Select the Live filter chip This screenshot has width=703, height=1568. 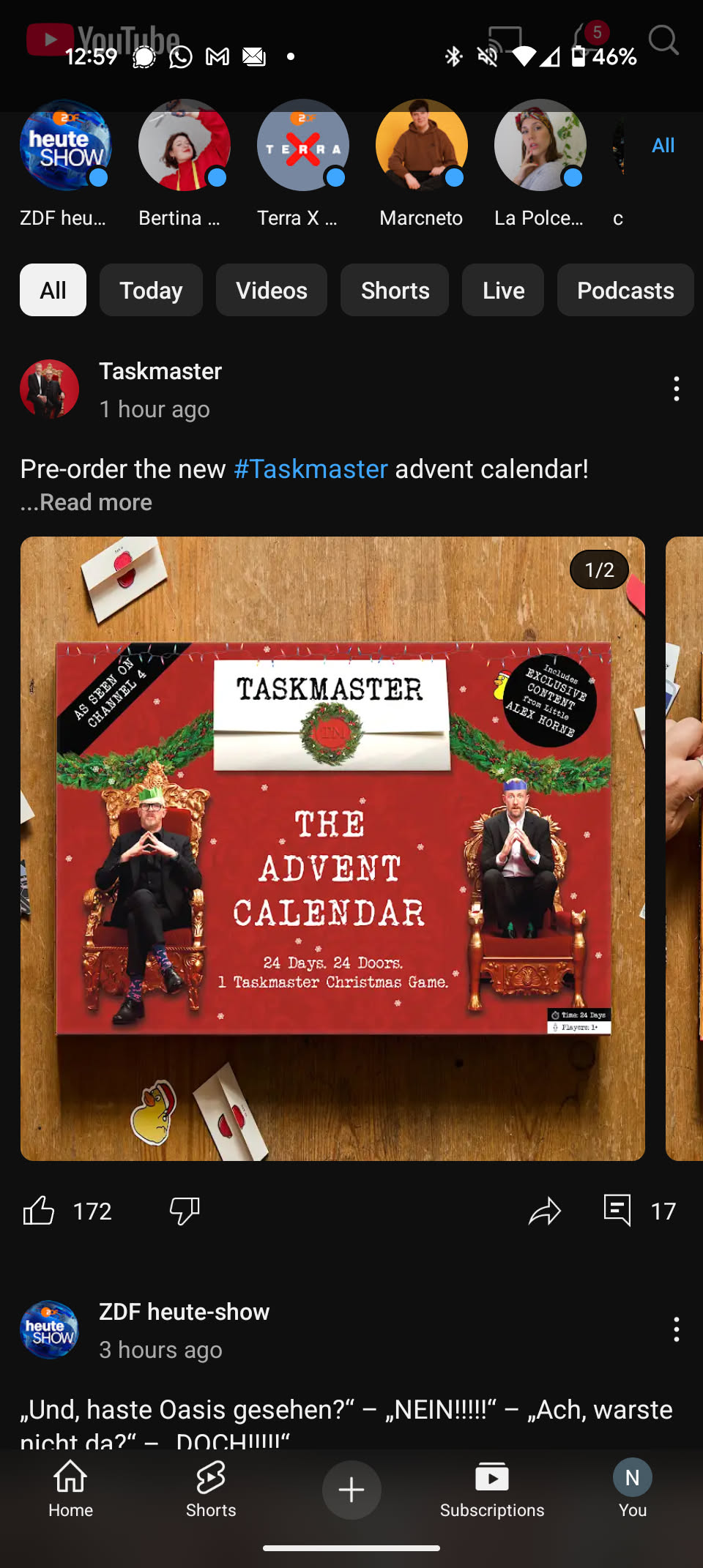coord(503,290)
